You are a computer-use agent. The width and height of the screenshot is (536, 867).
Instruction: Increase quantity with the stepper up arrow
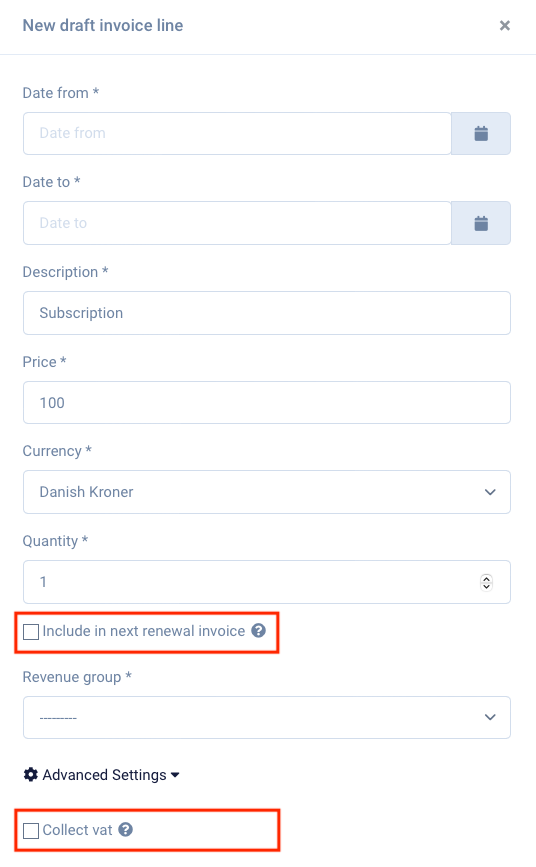(x=486, y=578)
